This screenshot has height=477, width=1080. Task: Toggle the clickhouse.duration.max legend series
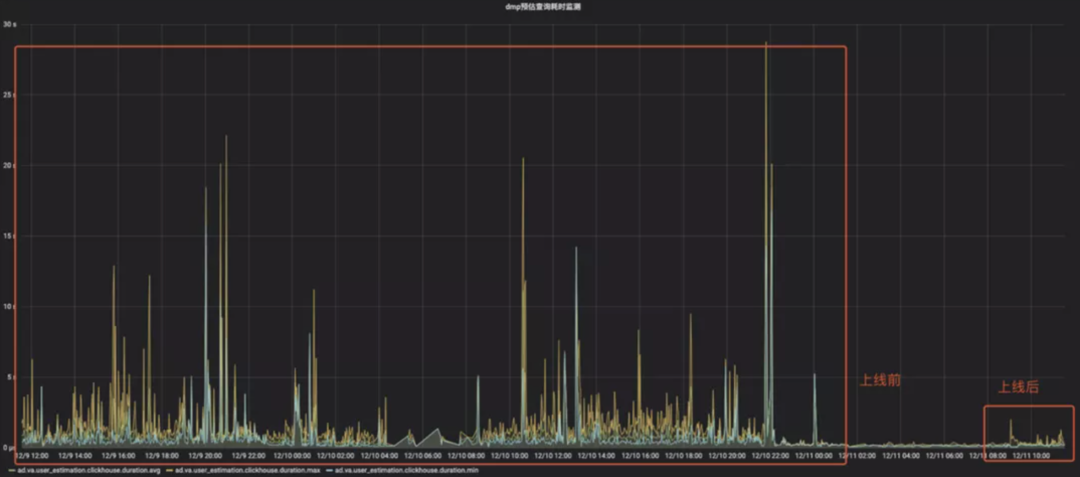coord(247,470)
